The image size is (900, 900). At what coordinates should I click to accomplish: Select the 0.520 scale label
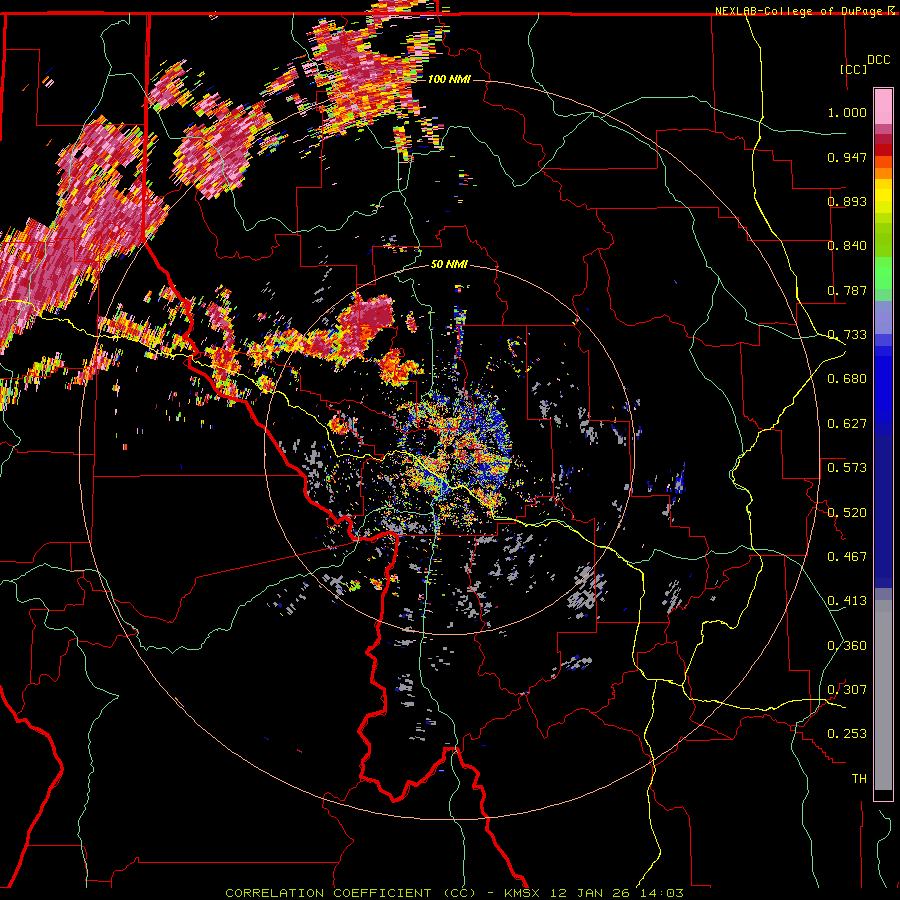(x=847, y=513)
